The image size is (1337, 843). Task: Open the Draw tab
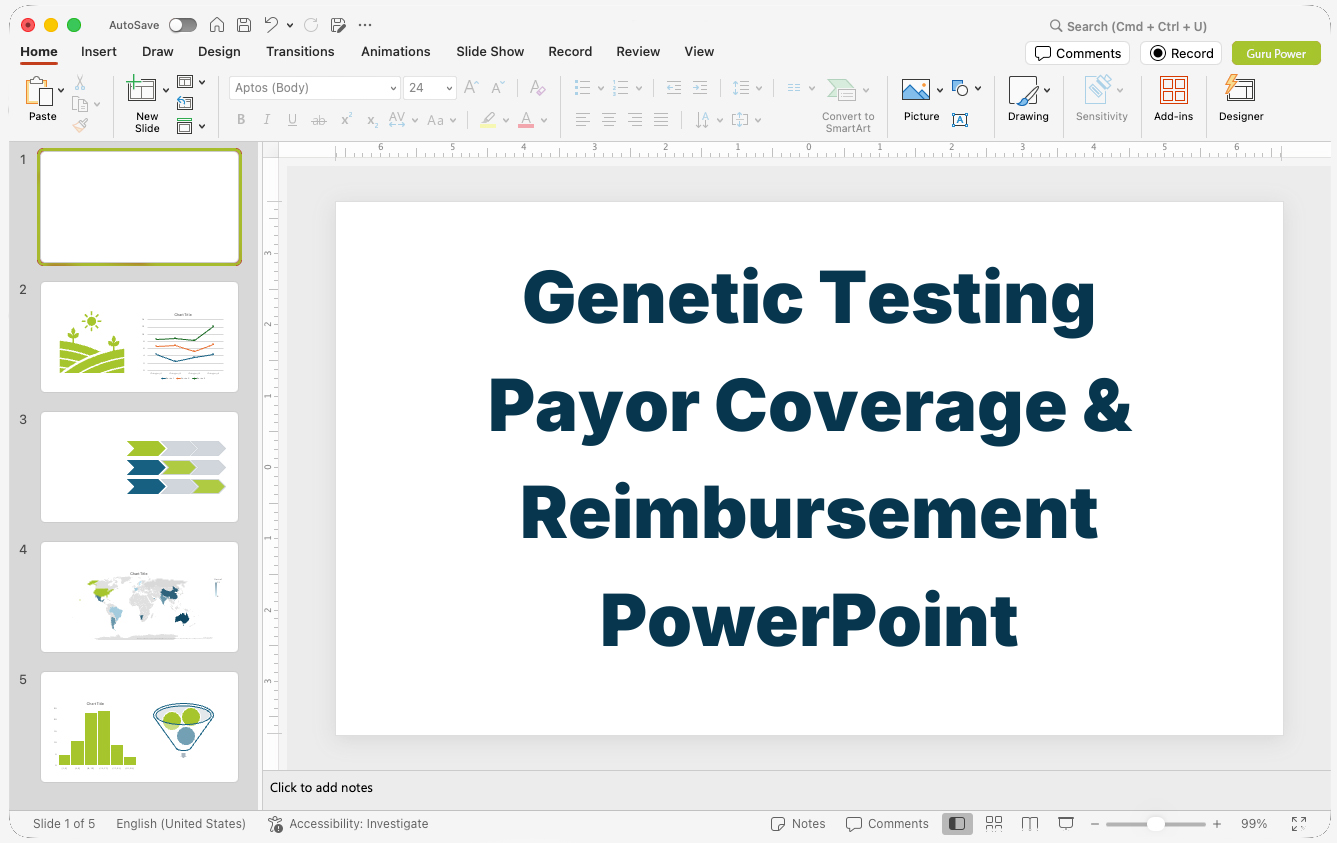pos(158,51)
